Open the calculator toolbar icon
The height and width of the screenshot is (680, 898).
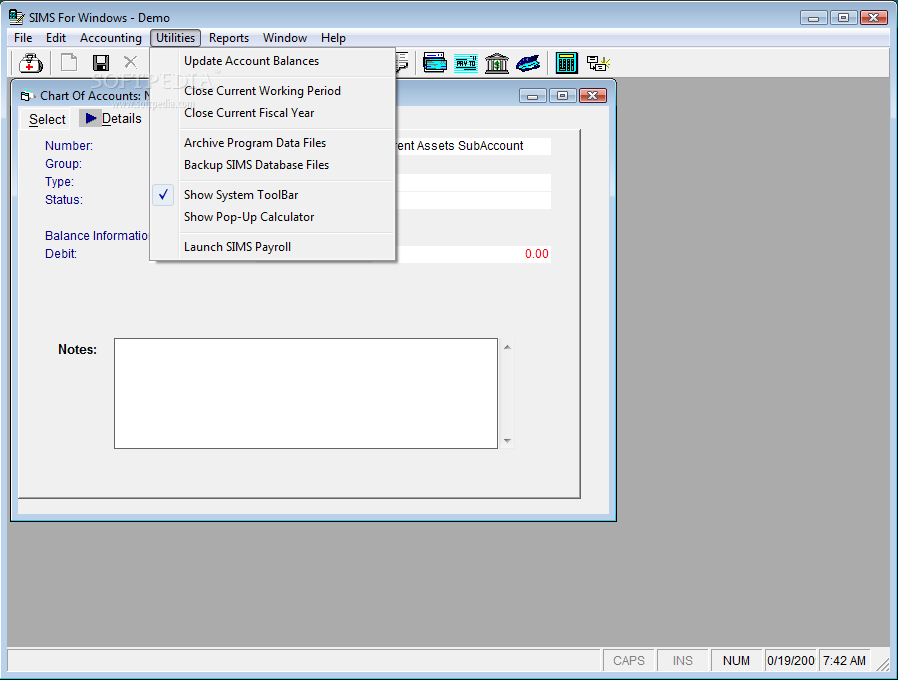[566, 63]
